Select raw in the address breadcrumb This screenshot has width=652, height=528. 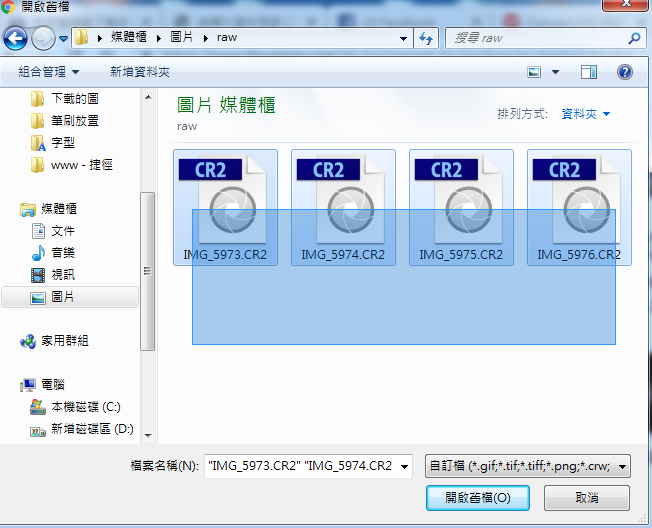(227, 38)
